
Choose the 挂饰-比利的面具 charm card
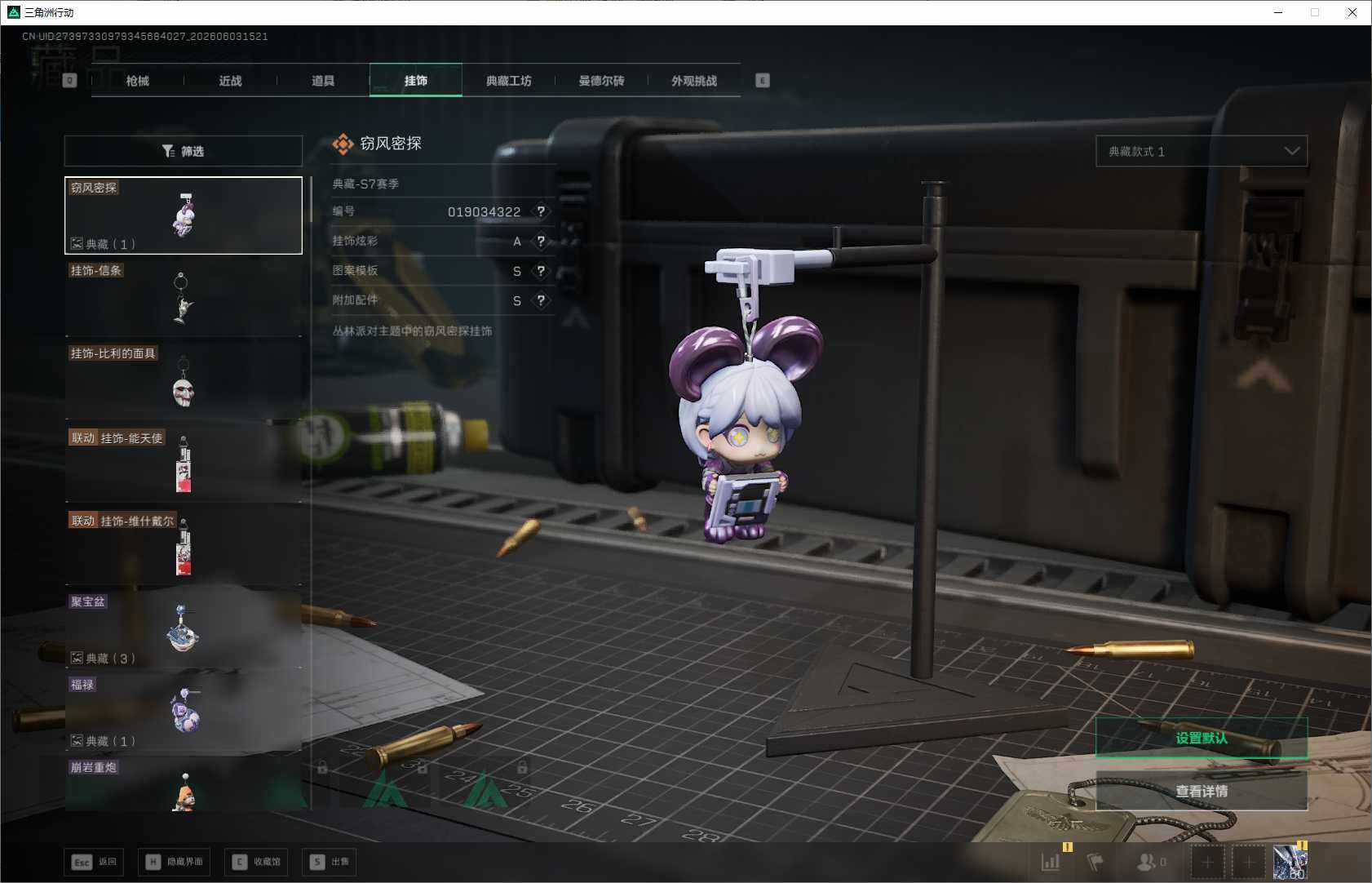coord(184,381)
